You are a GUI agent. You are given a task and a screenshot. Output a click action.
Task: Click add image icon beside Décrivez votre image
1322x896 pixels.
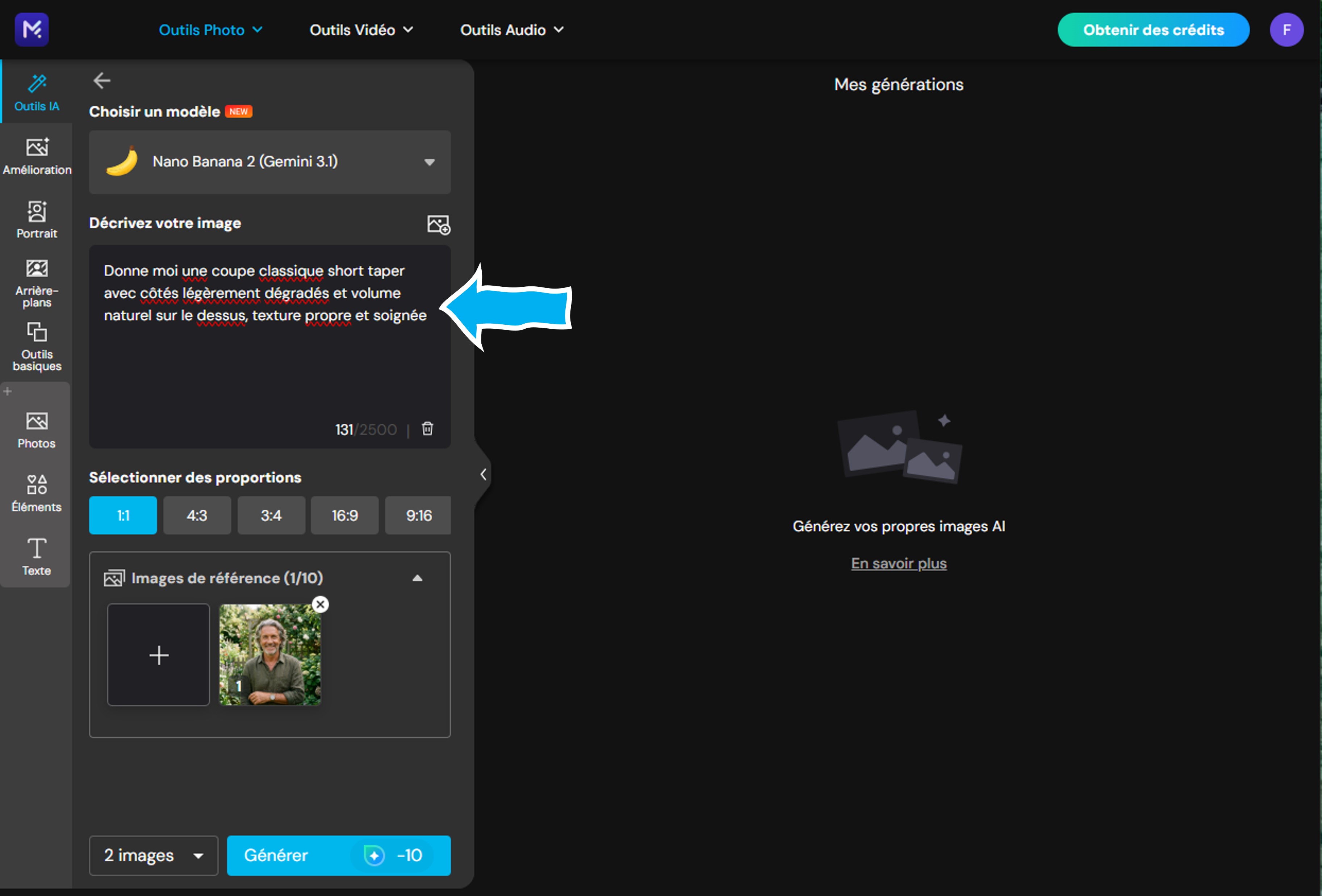tap(439, 224)
